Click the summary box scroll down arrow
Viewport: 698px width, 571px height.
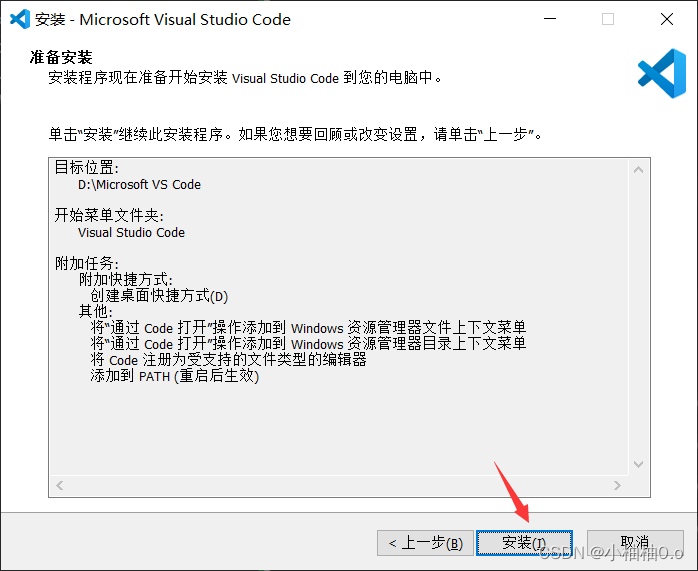tap(638, 464)
